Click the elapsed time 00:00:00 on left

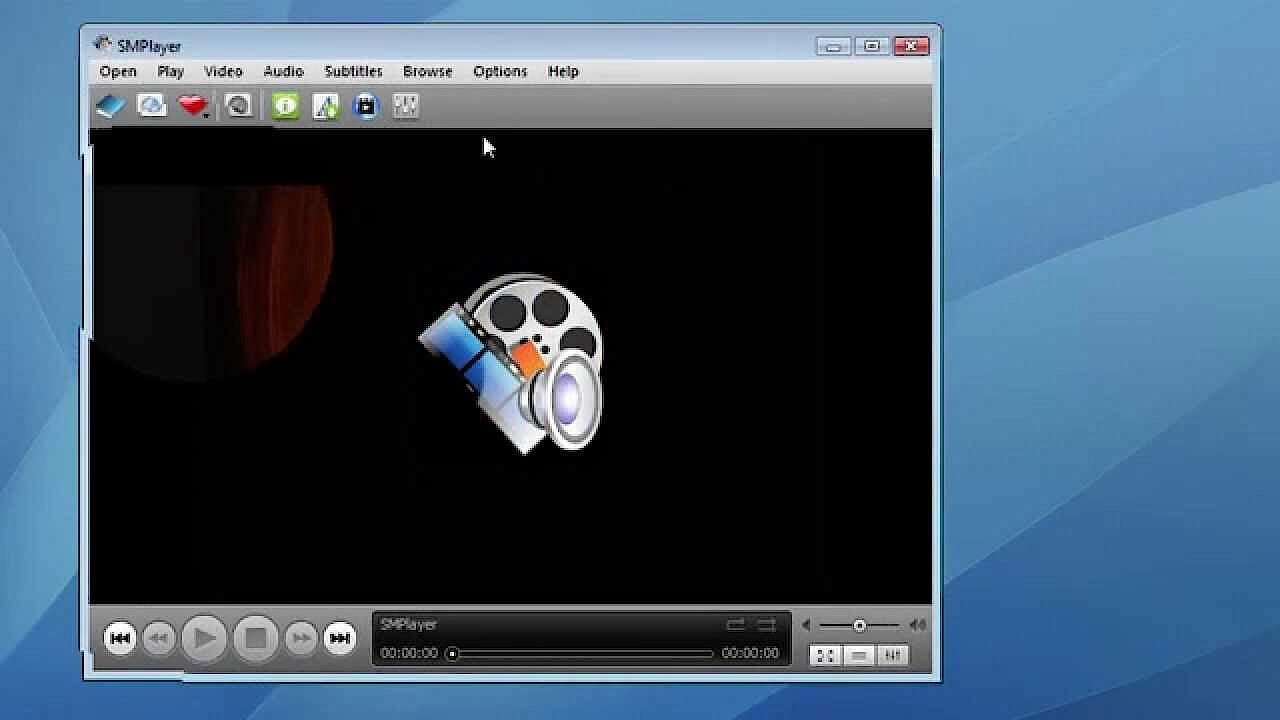(x=409, y=653)
